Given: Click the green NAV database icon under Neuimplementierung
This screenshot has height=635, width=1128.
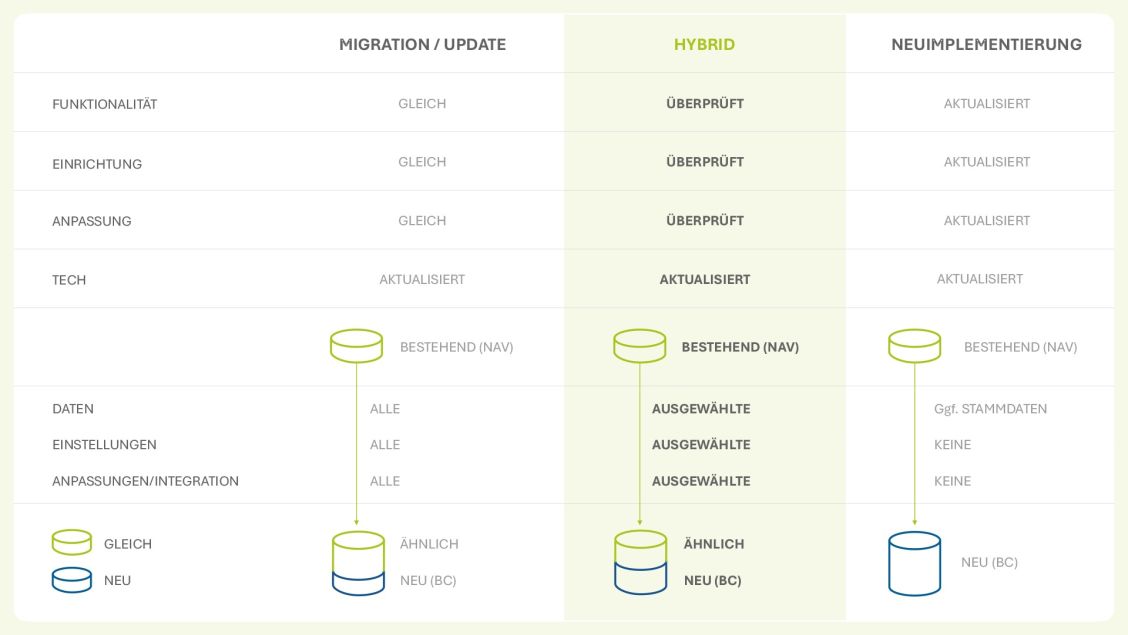Looking at the screenshot, I should tap(914, 346).
